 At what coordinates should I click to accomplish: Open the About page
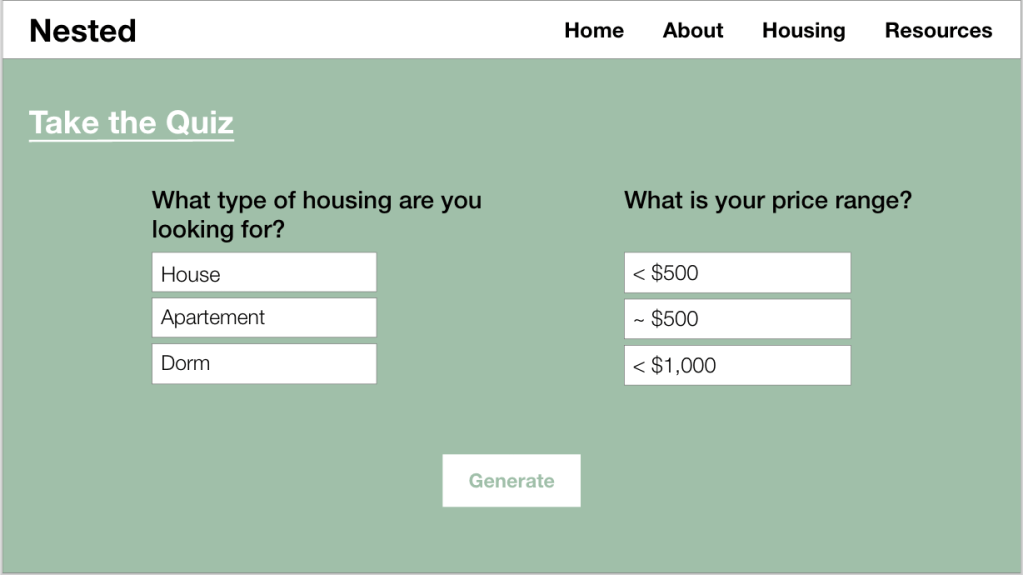pos(692,31)
